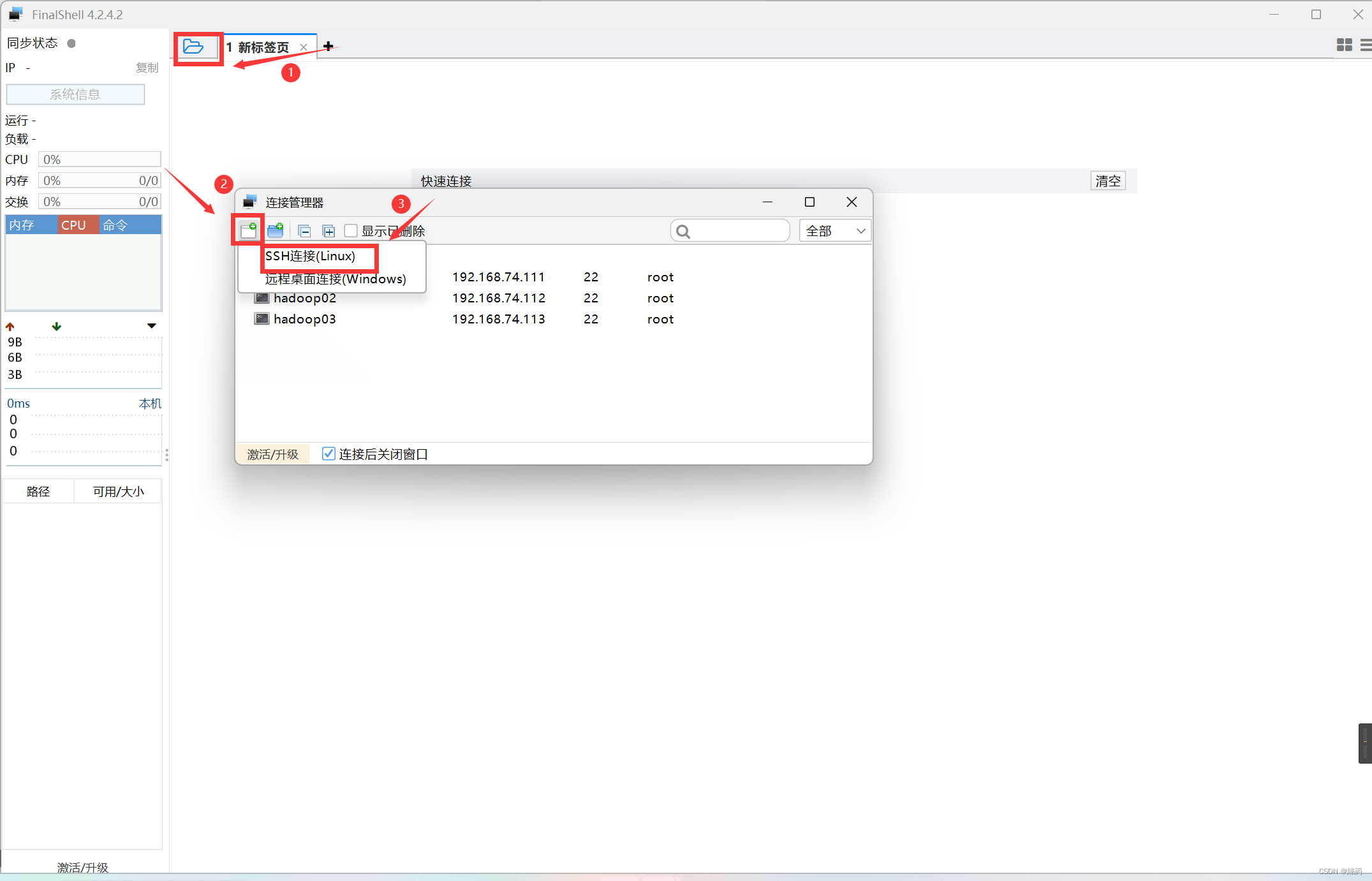Click the 交换 usage progress bar

click(100, 202)
